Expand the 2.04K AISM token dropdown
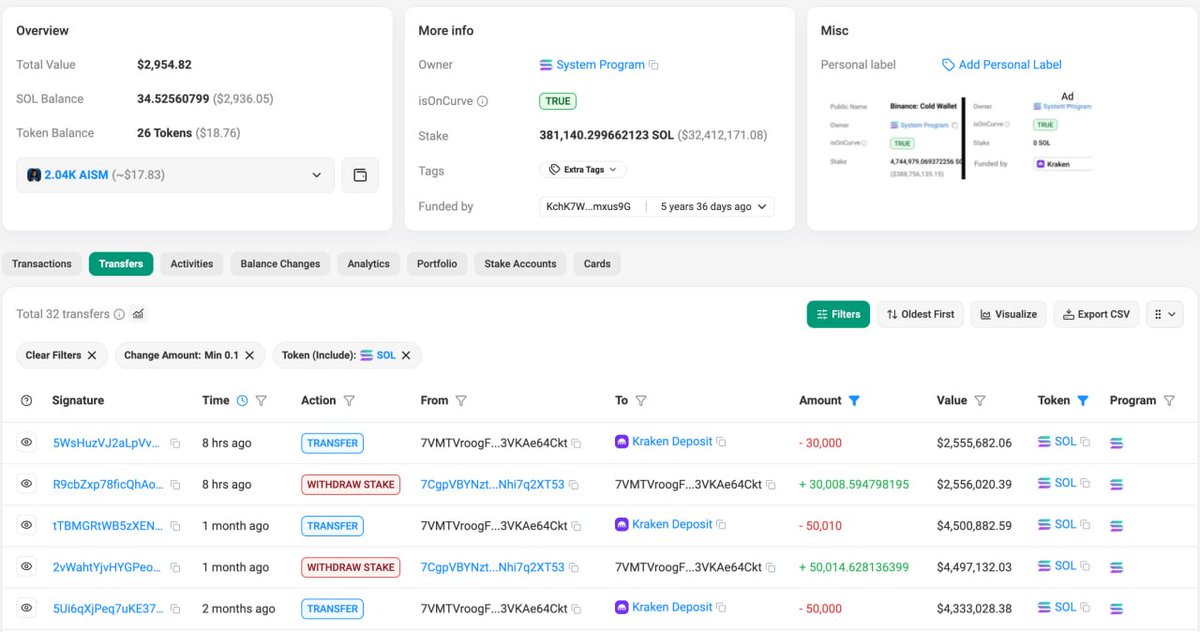 tap(317, 175)
